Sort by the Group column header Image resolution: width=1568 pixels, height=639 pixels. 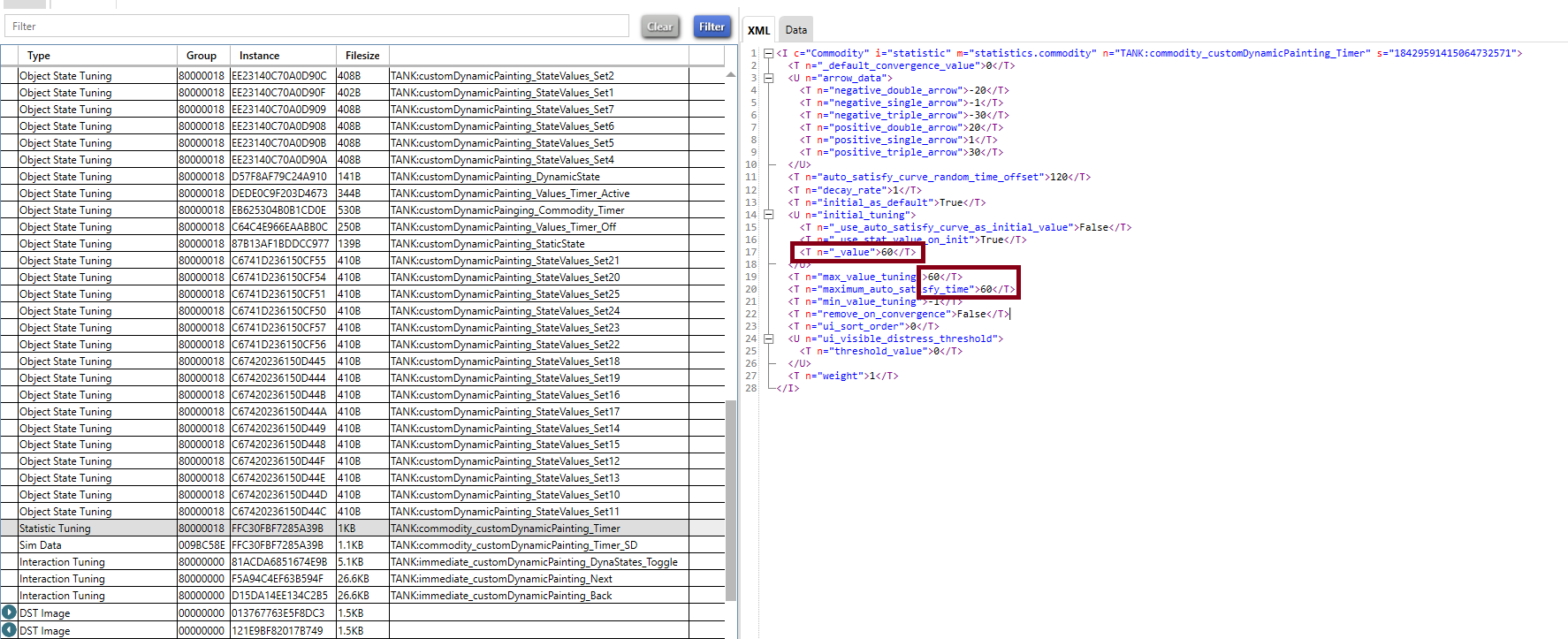pyautogui.click(x=203, y=55)
